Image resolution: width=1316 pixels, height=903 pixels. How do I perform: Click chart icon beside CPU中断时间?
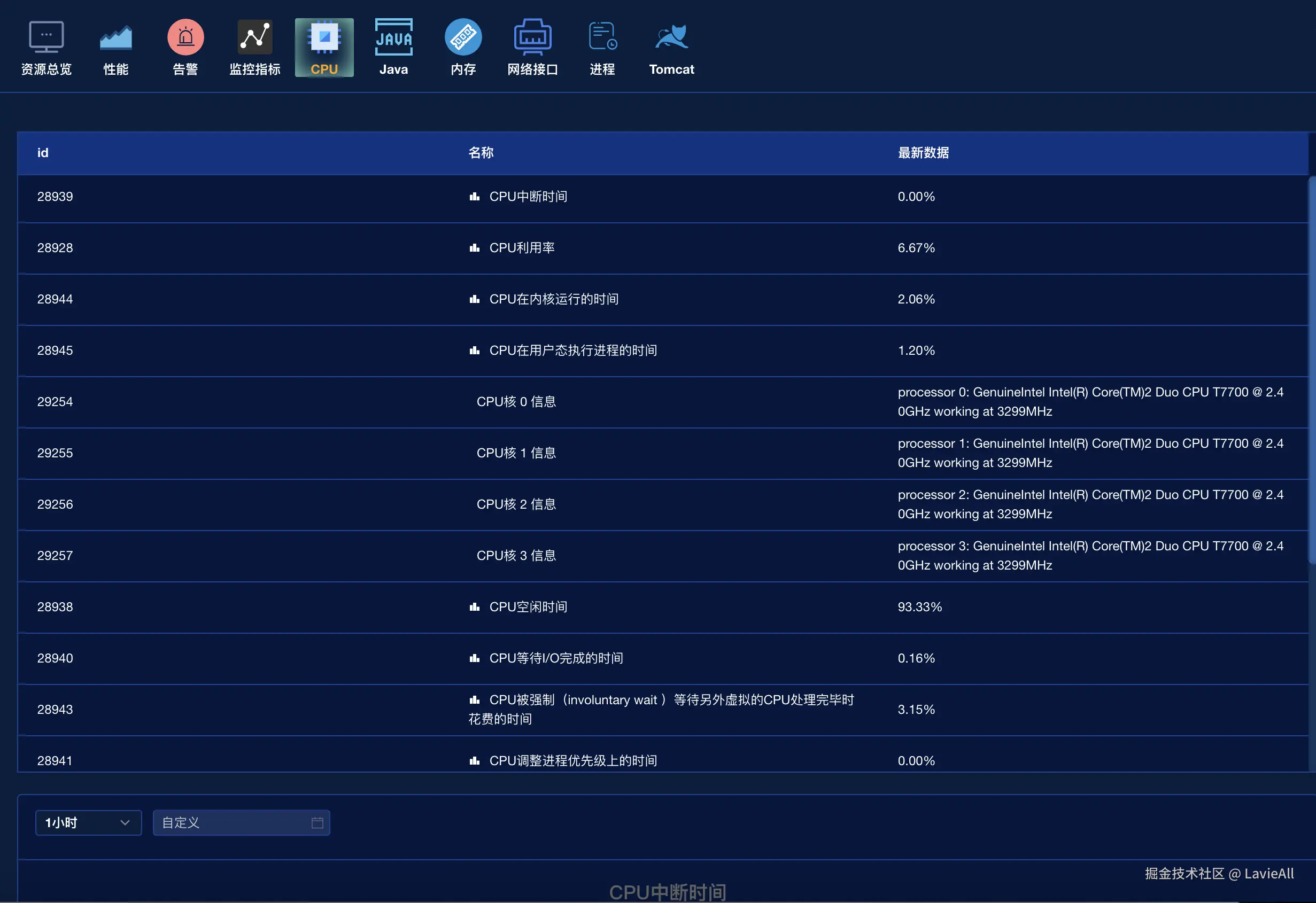[x=475, y=197]
